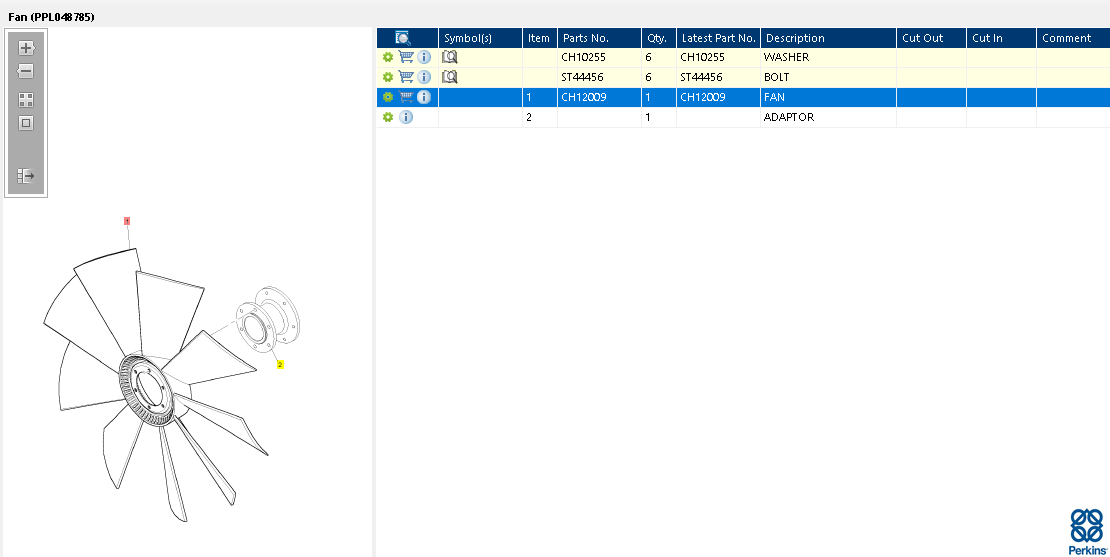Click the single-square view icon in diagram toolbar
The height and width of the screenshot is (557, 1110).
(x=26, y=123)
